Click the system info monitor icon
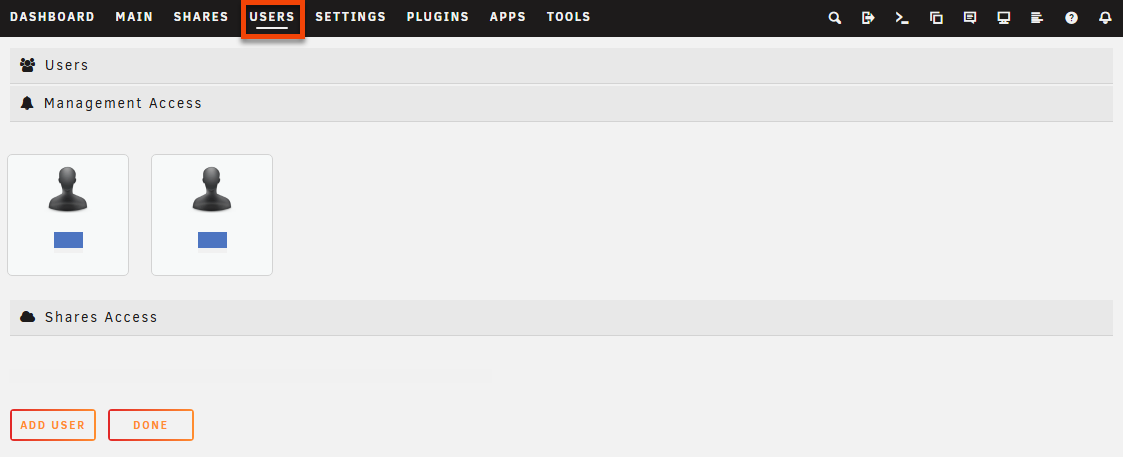The width and height of the screenshot is (1123, 457). coord(1004,18)
